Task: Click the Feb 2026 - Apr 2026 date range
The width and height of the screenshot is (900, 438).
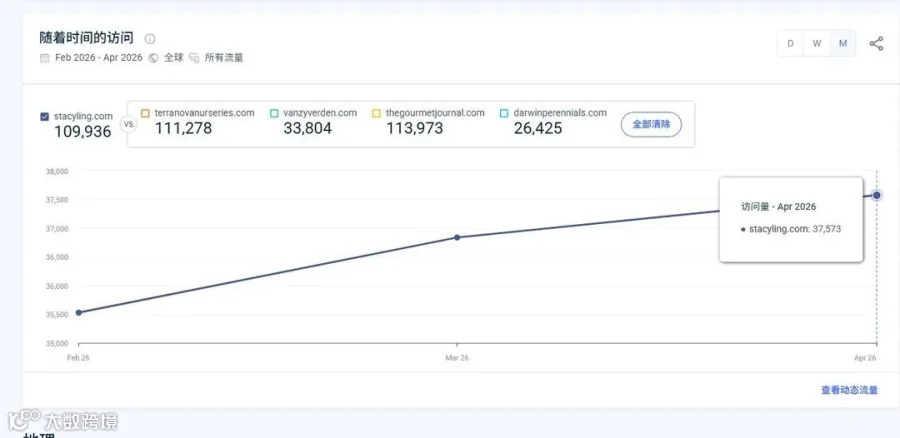Action: tap(99, 58)
